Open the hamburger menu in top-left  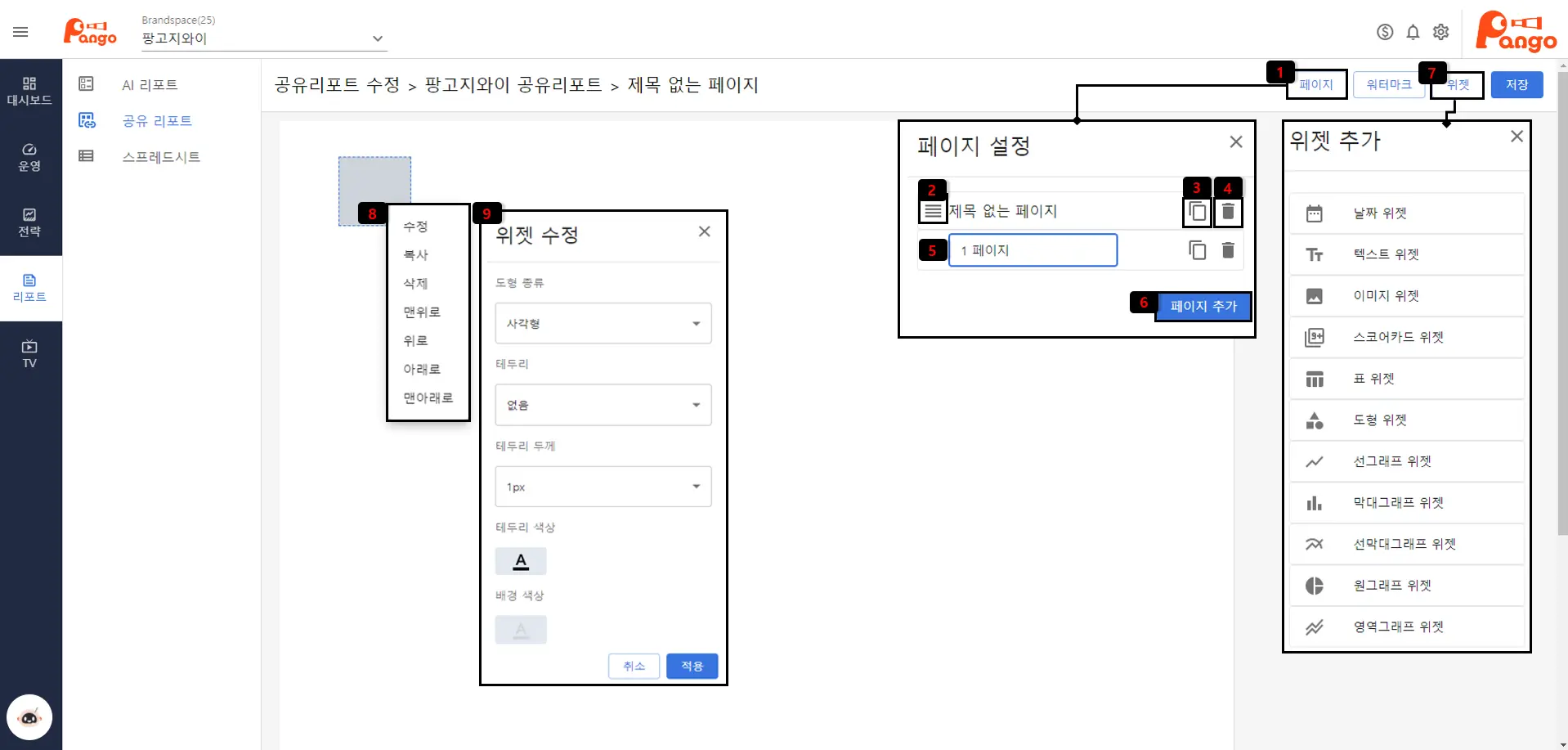point(20,32)
